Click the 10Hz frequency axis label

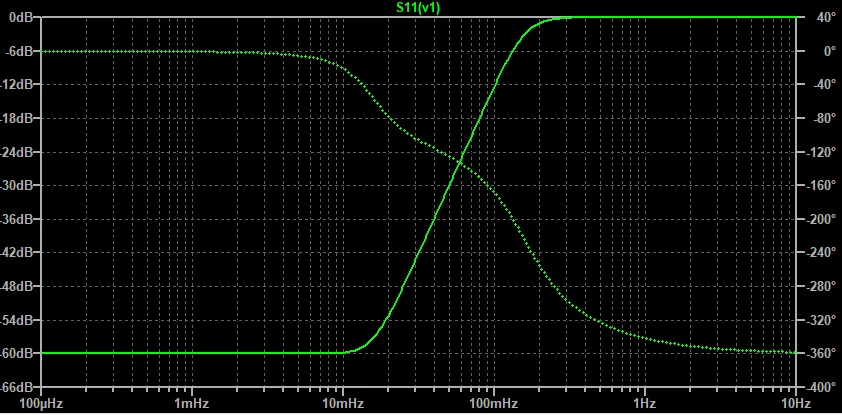796,404
